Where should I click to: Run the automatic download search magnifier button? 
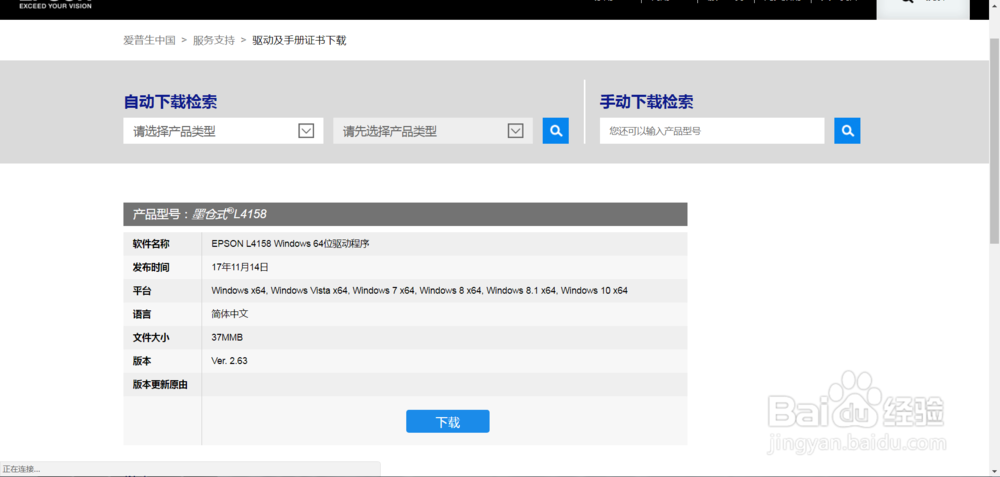(x=555, y=131)
